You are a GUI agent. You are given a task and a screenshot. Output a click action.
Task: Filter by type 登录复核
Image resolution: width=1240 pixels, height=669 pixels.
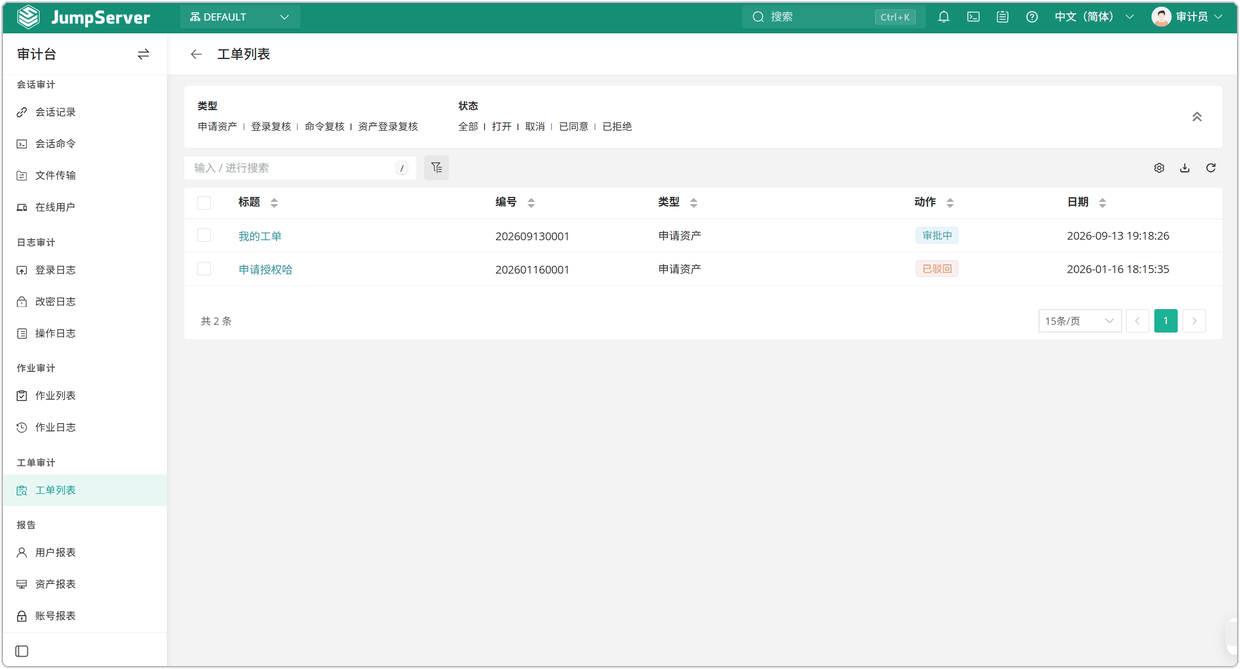pos(271,127)
